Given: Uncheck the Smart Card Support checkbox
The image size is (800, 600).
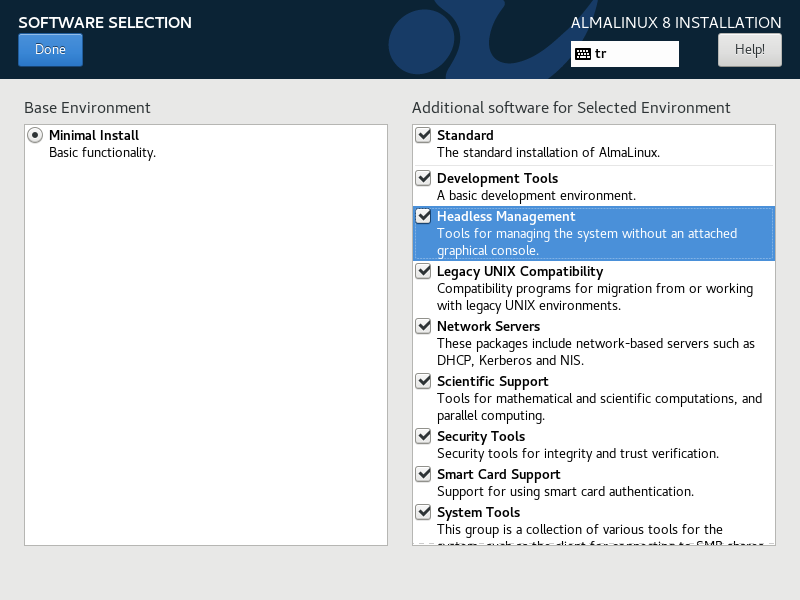Looking at the screenshot, I should [x=423, y=474].
